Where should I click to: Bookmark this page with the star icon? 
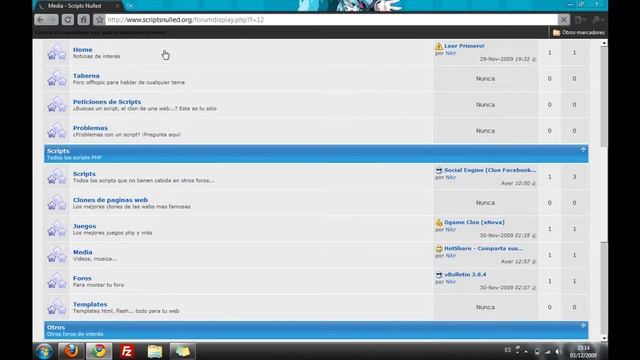99,20
